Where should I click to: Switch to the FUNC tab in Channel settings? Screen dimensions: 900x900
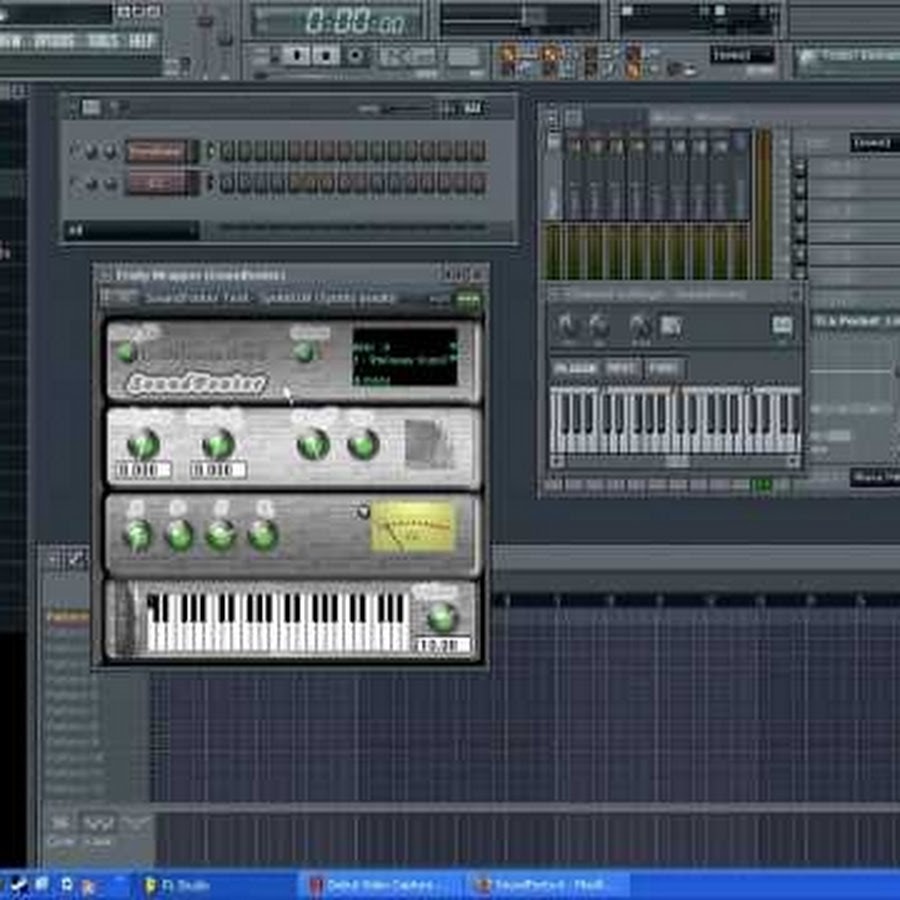coord(664,368)
